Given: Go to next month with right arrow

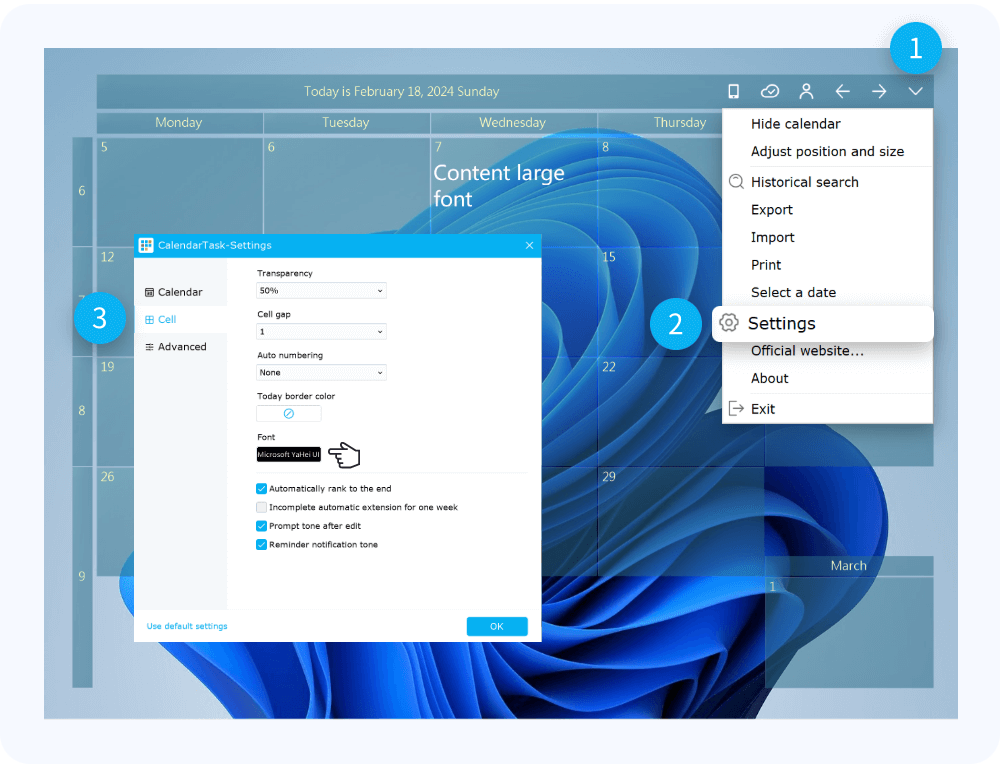Looking at the screenshot, I should (879, 91).
